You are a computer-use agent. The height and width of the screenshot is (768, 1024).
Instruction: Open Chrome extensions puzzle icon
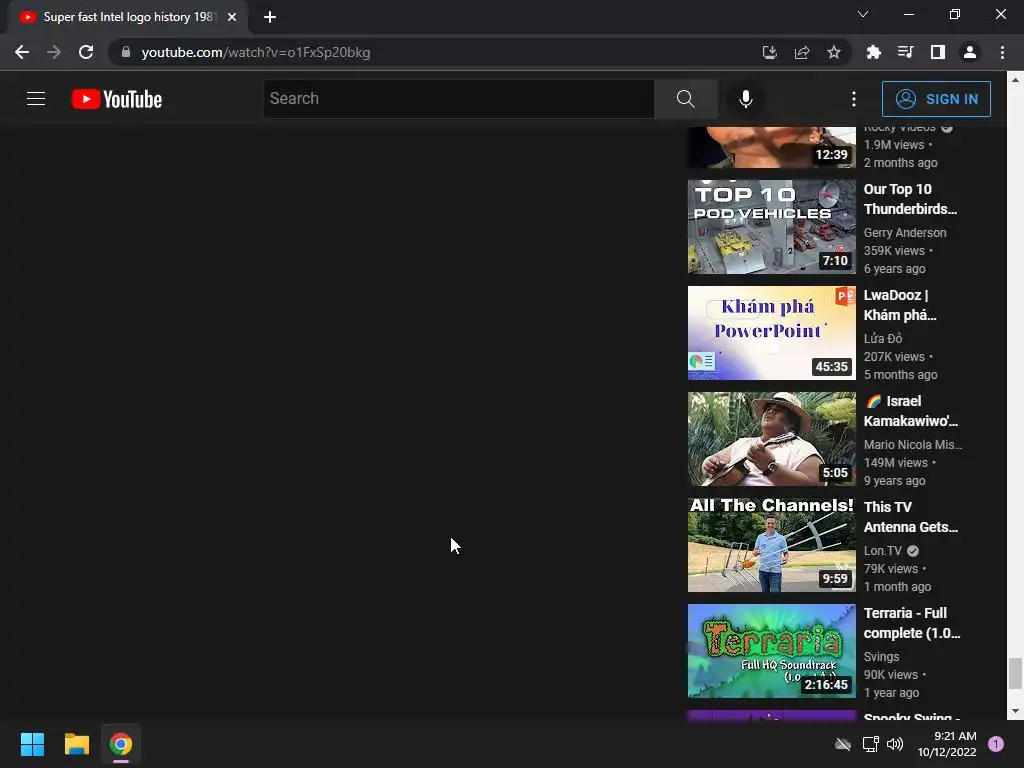click(x=873, y=52)
